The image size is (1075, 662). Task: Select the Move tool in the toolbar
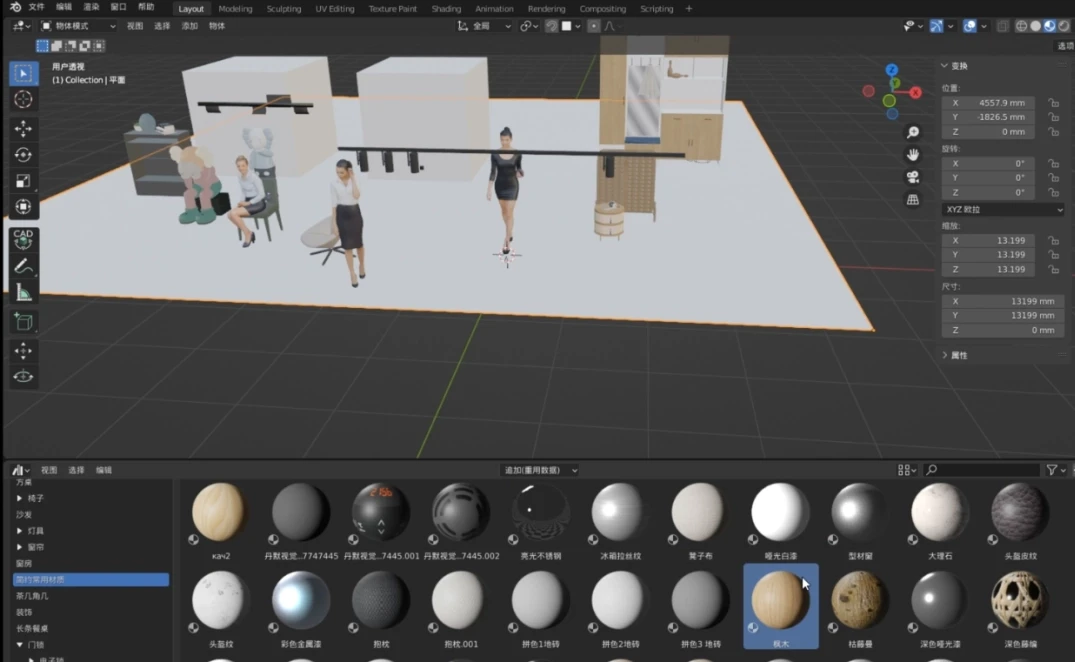click(24, 128)
